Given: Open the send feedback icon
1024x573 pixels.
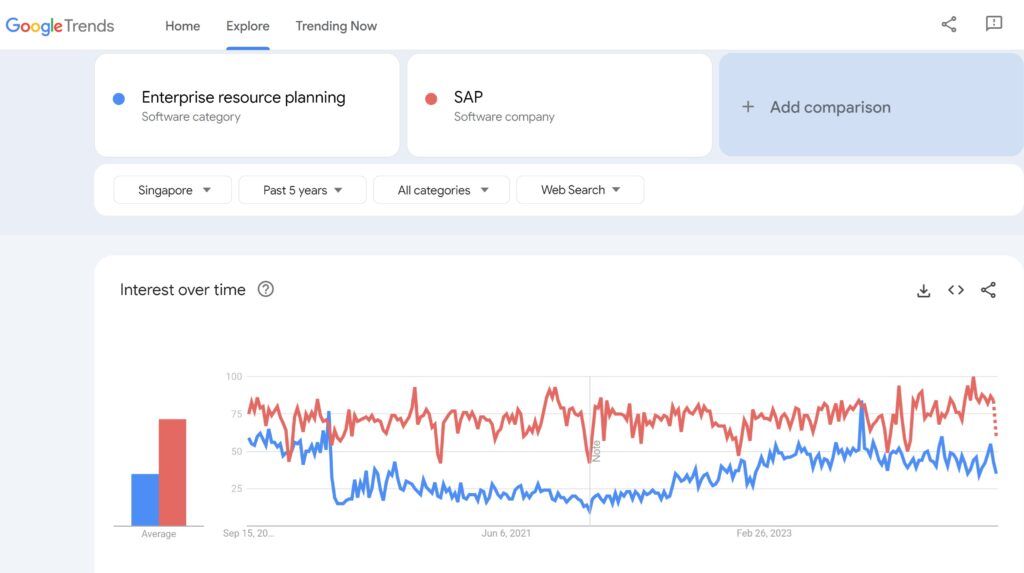Looking at the screenshot, I should point(993,25).
